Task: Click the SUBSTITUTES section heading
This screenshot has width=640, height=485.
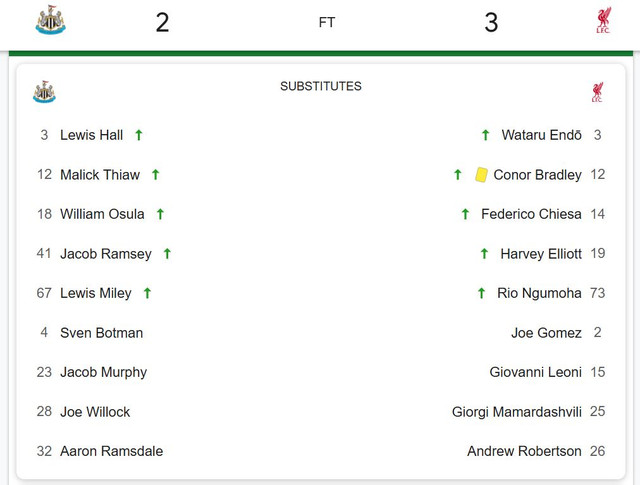Action: [321, 86]
